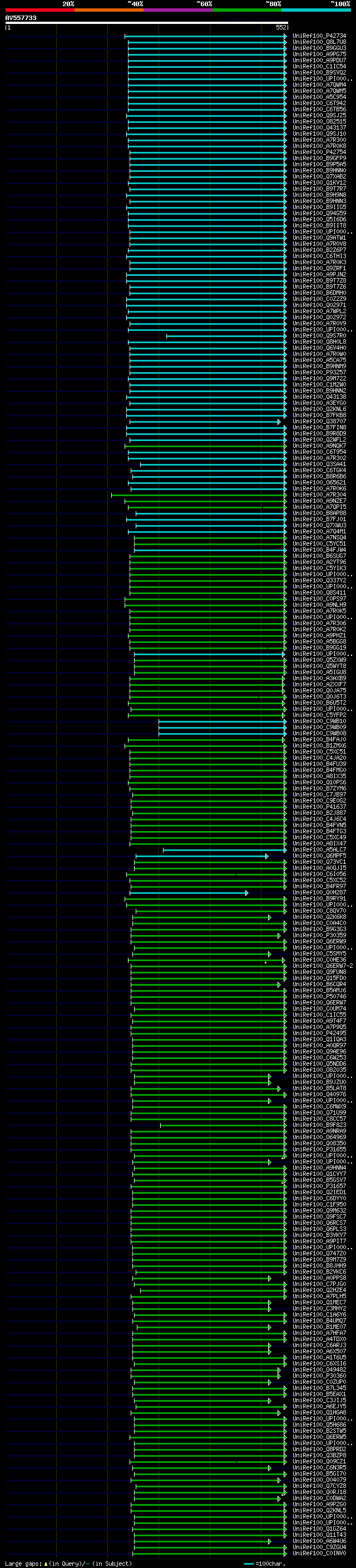Screen dimensions: 356x1568
Task: Click the =100char. scale legend
Action: tap(264, 1563)
